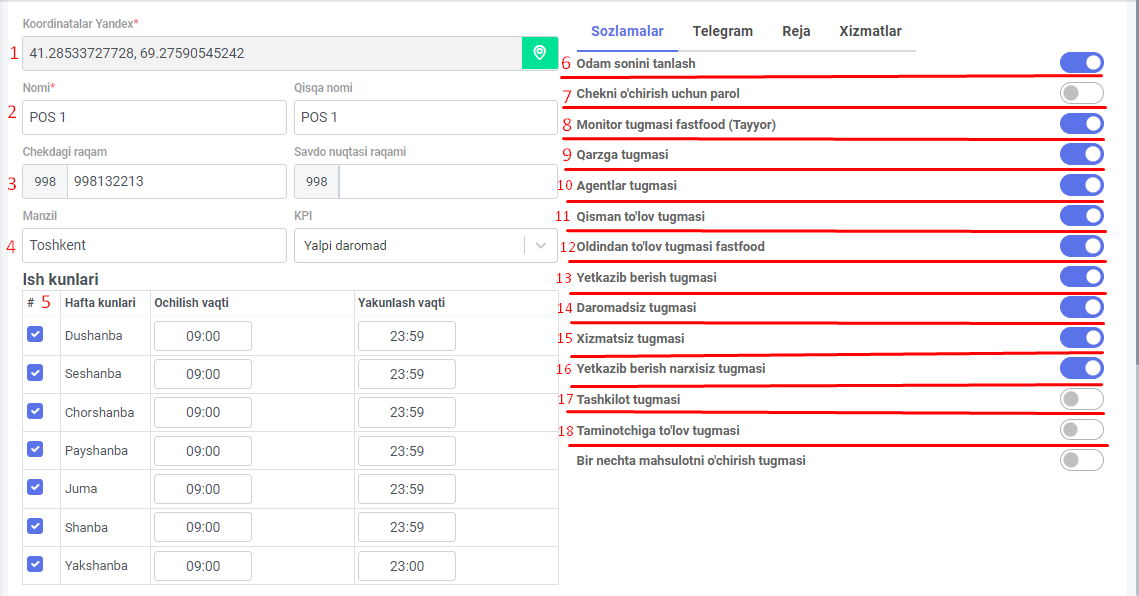This screenshot has width=1139, height=596.
Task: Click the Chekdagi raqam phone field
Action: (x=177, y=182)
